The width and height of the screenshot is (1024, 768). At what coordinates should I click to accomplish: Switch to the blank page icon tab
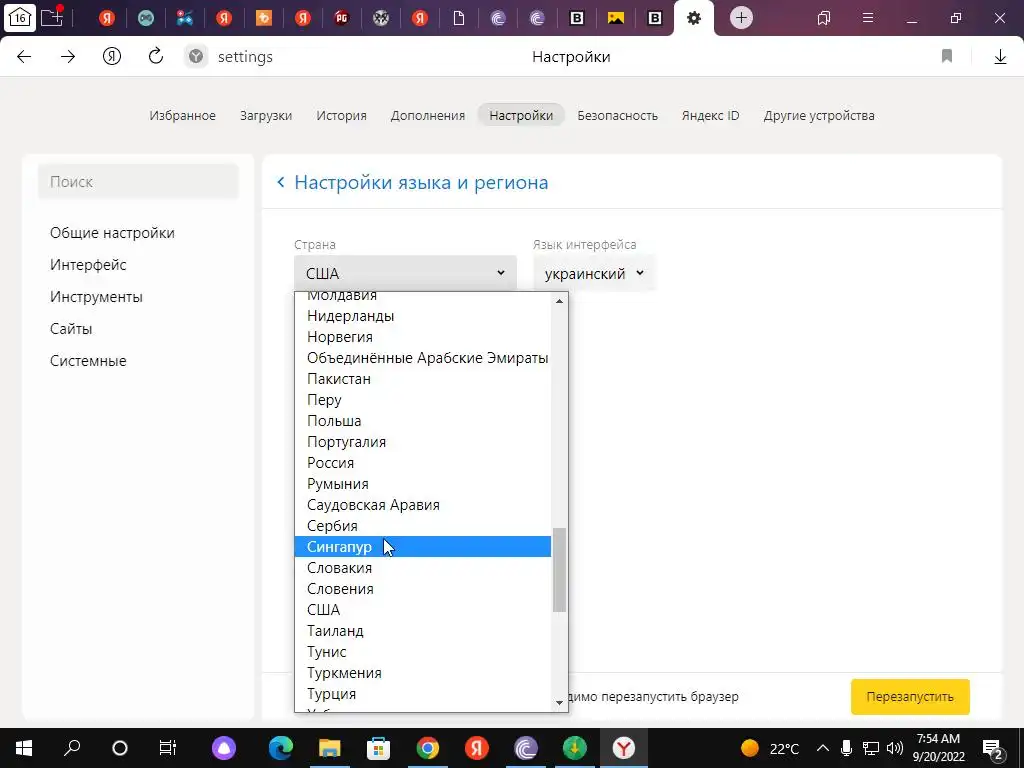click(459, 18)
